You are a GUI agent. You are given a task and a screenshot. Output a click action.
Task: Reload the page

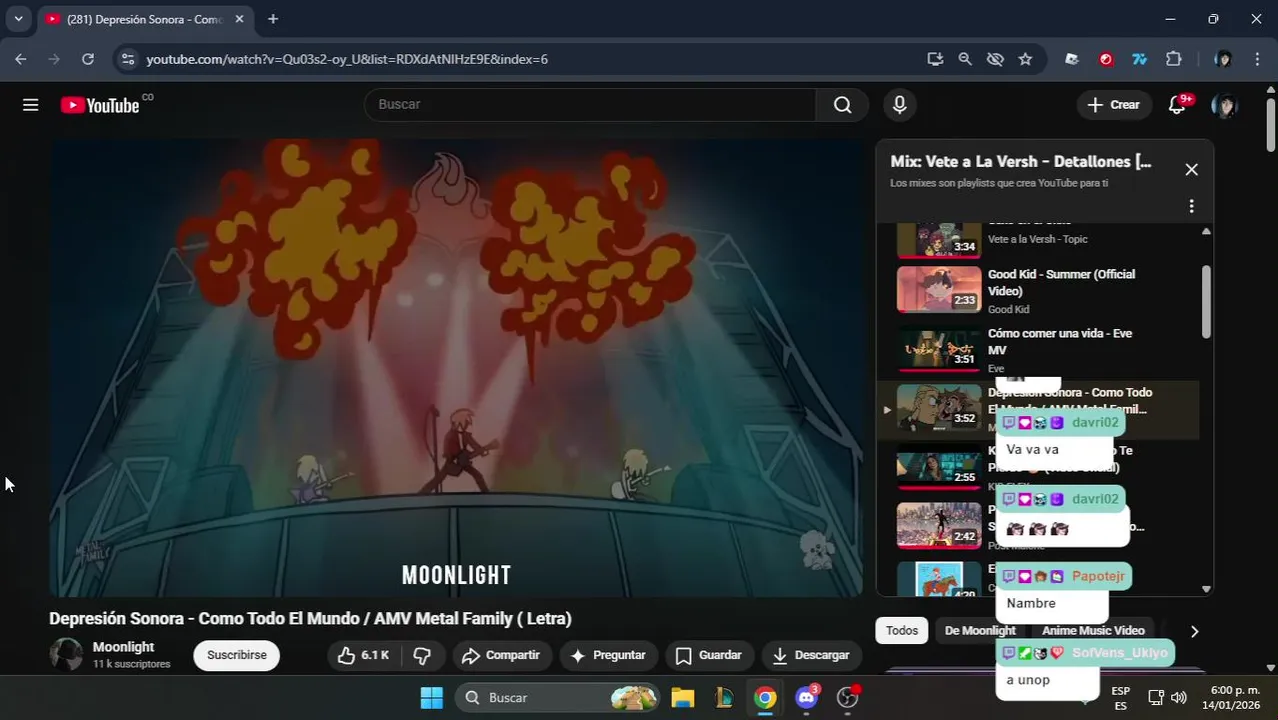pos(88,59)
